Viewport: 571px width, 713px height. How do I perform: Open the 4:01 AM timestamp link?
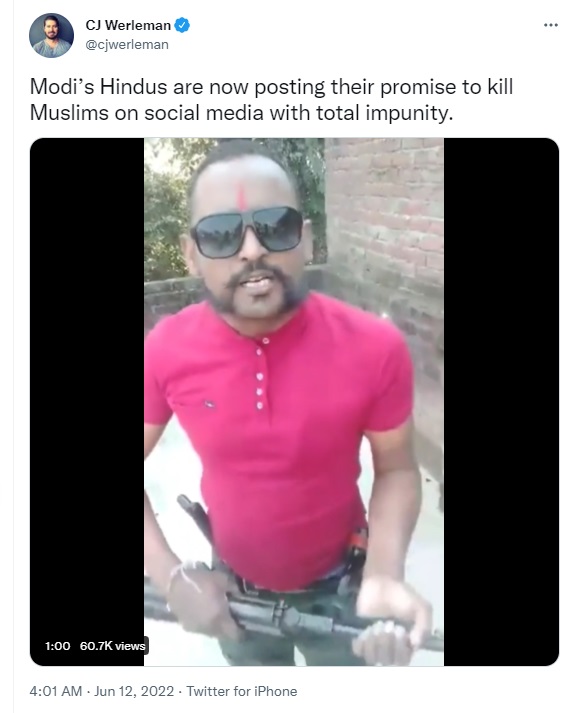(x=55, y=691)
